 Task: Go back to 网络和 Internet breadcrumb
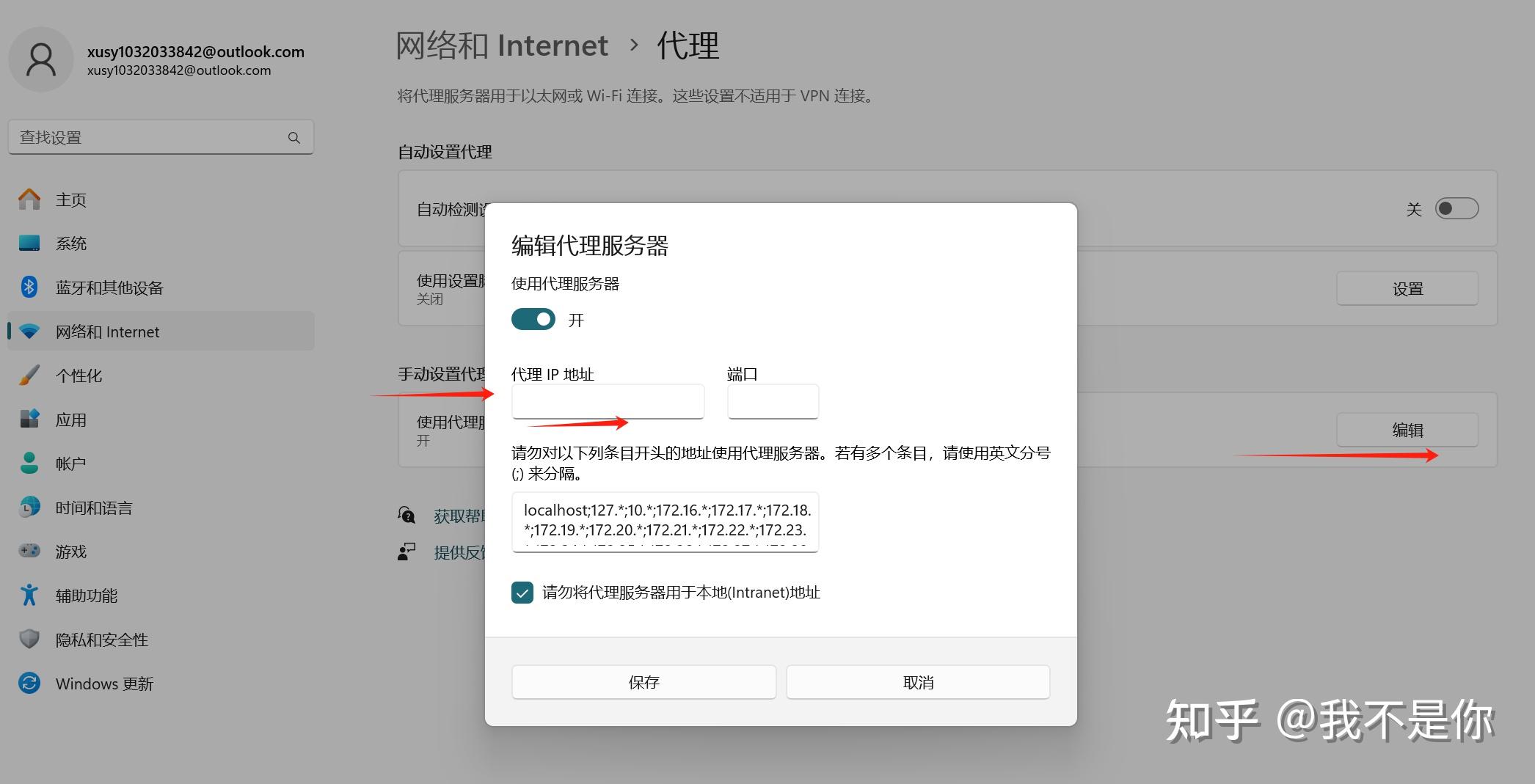click(501, 45)
